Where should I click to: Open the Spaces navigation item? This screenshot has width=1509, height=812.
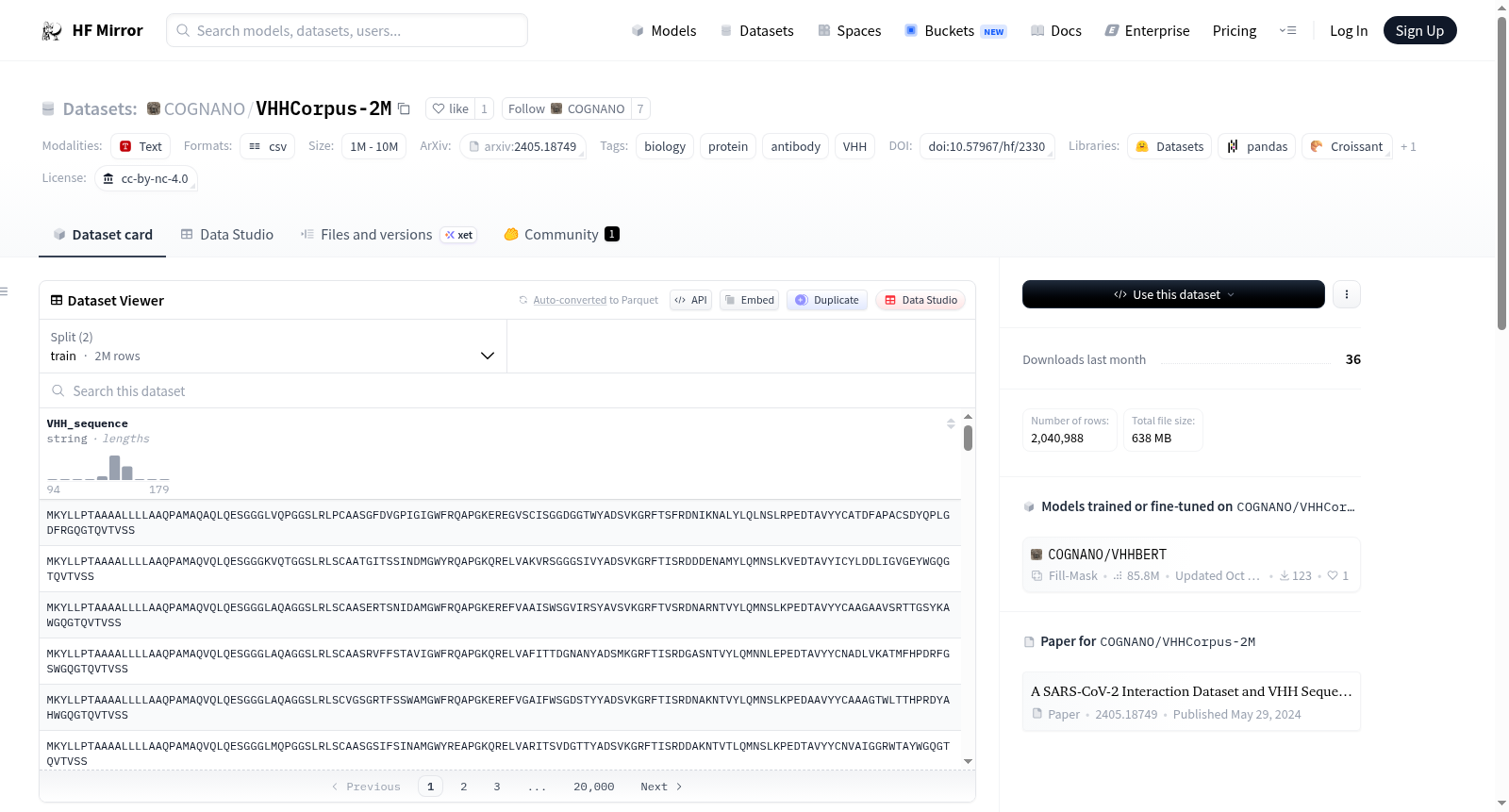849,30
